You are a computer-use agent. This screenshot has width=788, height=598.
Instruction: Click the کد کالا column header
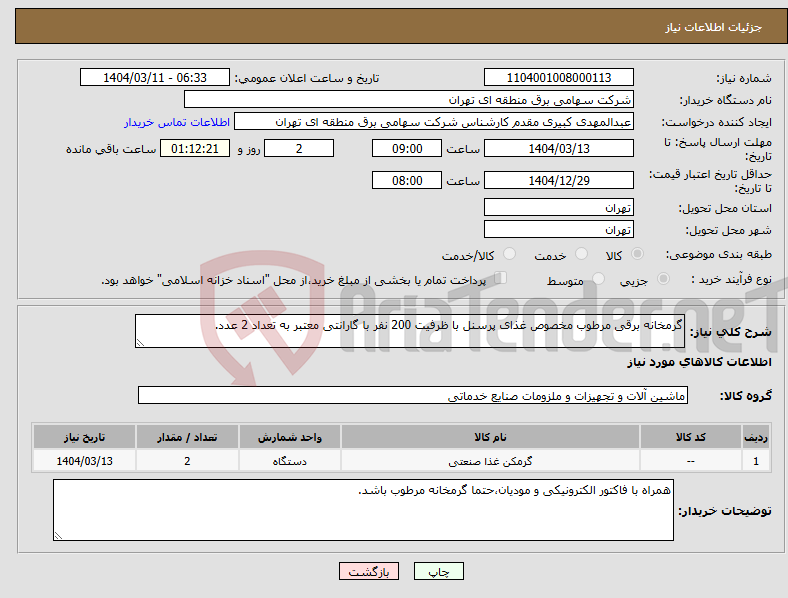pos(691,437)
